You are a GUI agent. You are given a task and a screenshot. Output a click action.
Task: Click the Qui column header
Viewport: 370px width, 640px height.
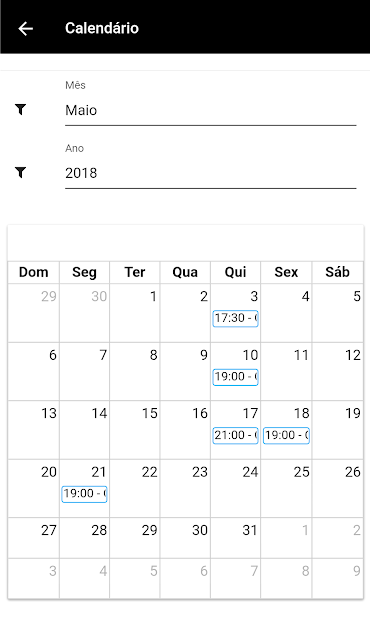235,272
